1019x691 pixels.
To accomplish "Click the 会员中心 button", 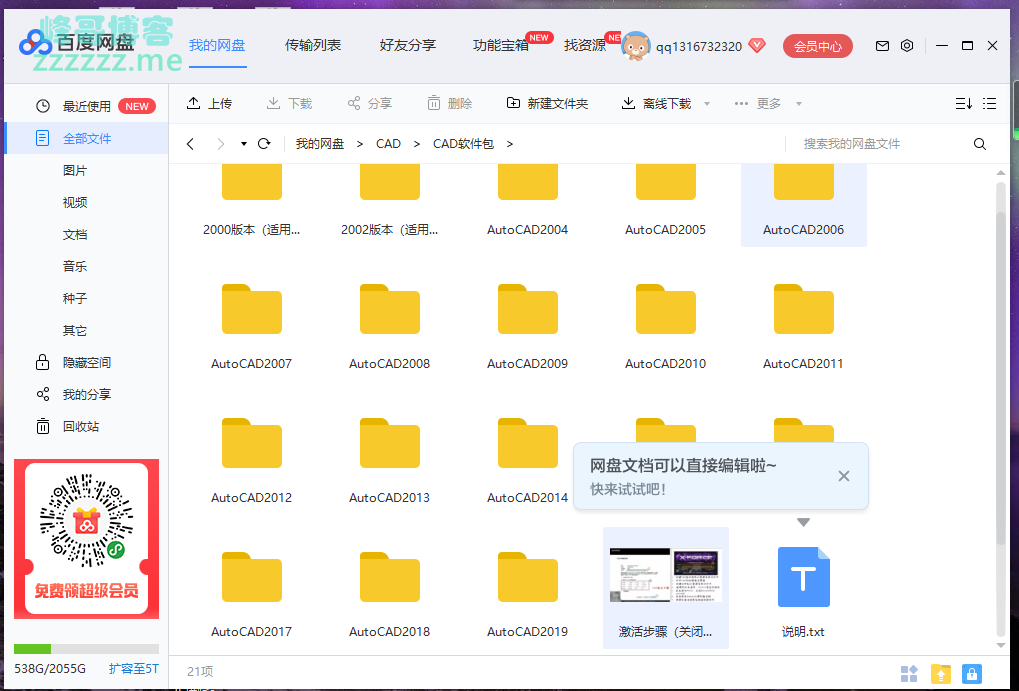I will coord(817,46).
